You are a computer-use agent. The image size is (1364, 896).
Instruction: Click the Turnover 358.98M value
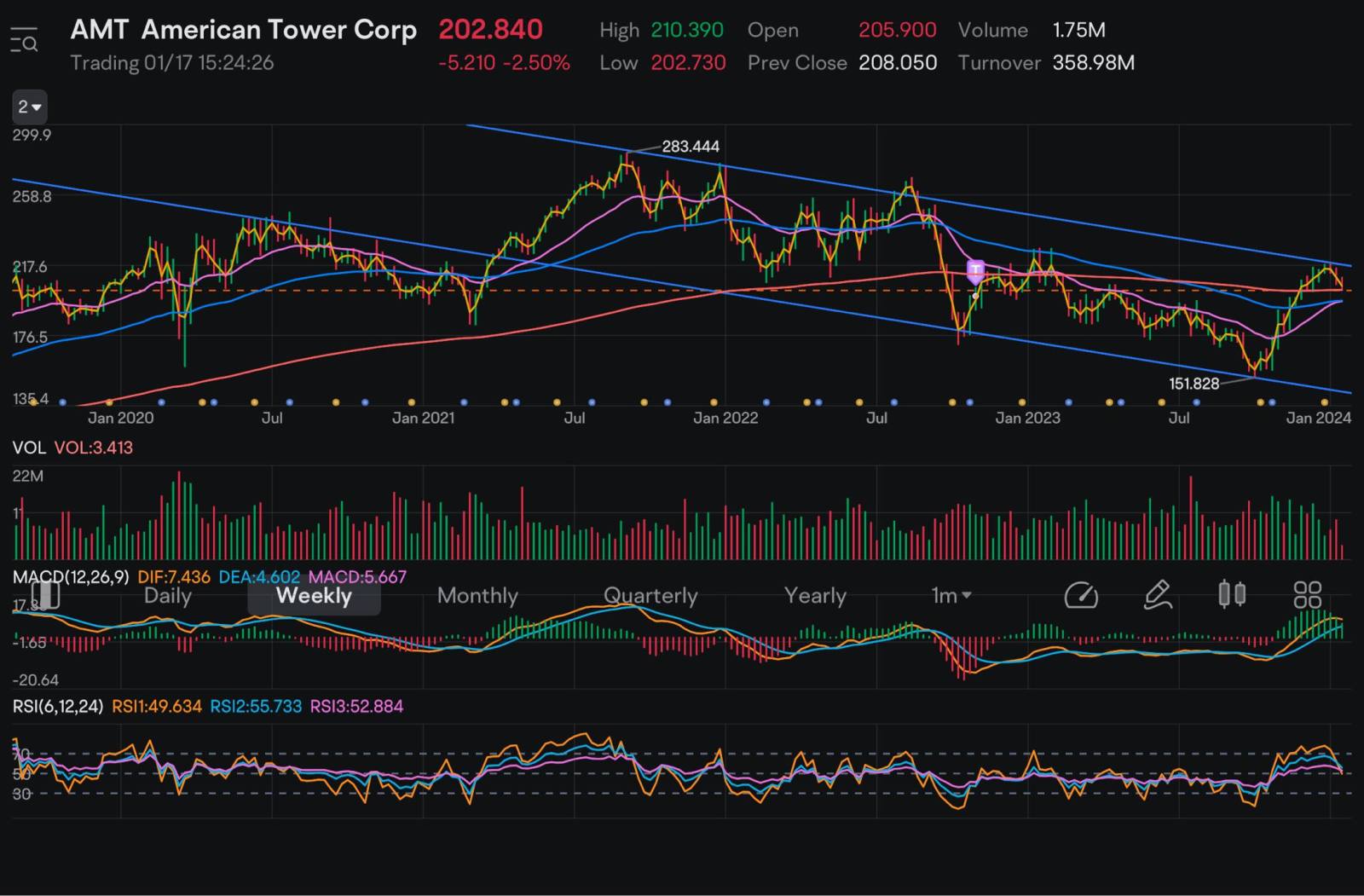(1093, 63)
